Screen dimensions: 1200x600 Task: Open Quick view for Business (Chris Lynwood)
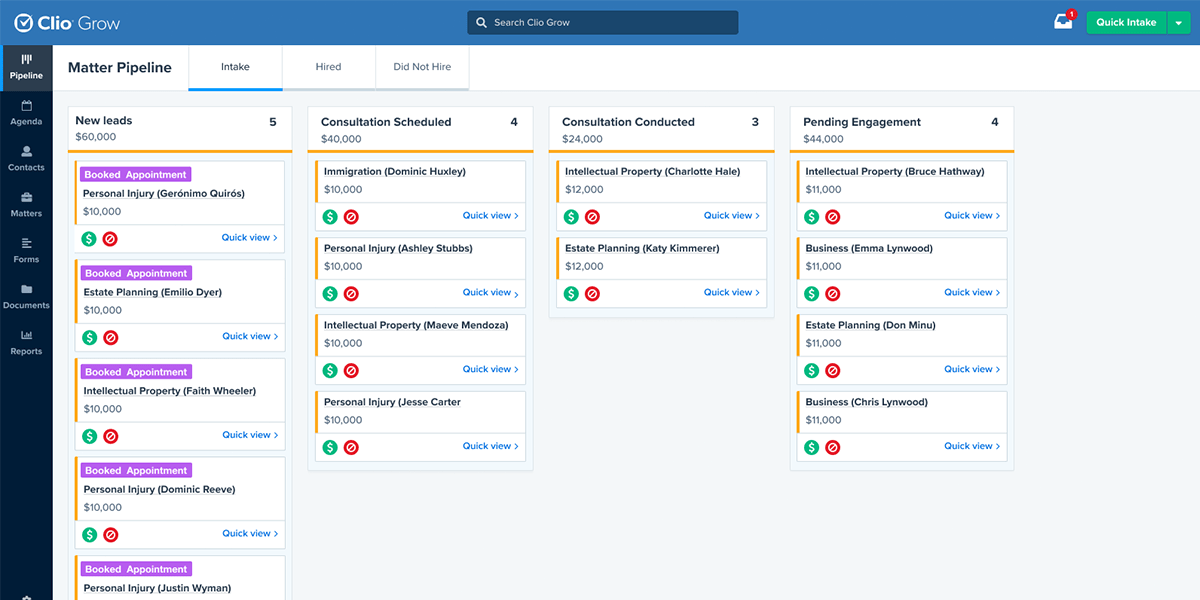(973, 447)
